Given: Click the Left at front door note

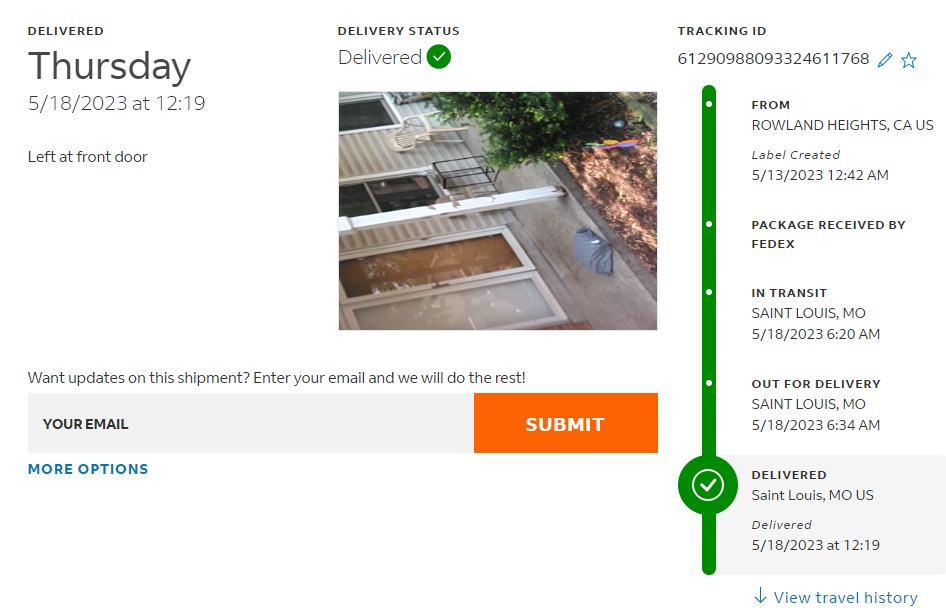Looking at the screenshot, I should (x=88, y=157).
